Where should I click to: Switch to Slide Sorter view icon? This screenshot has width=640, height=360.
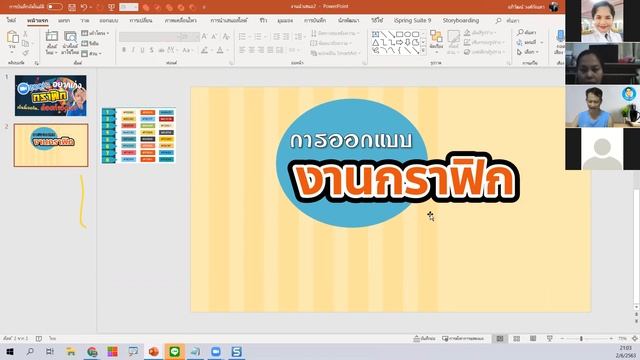(x=516, y=339)
